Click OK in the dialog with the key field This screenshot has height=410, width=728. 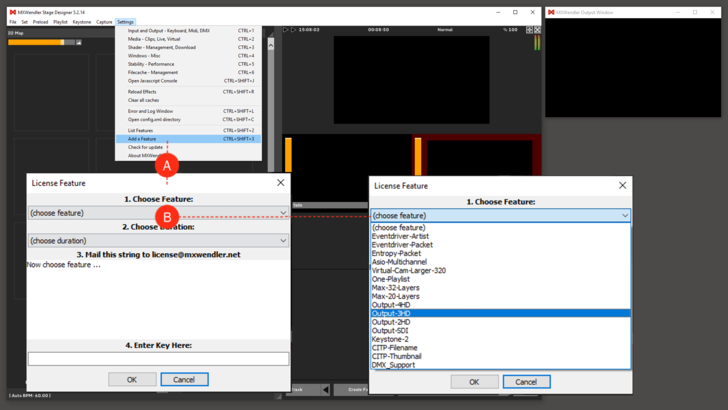132,379
